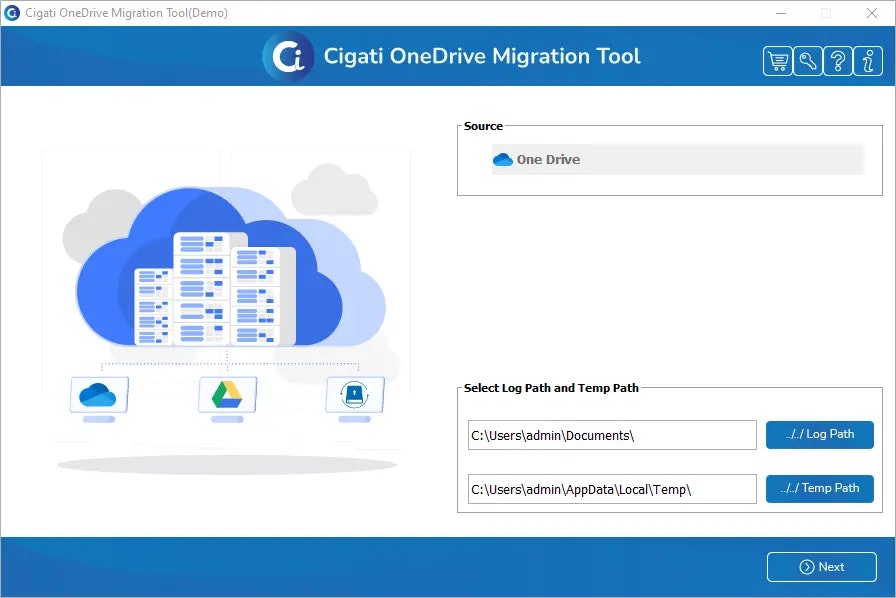Viewport: 896px width, 598px height.
Task: Open the shopping cart purchase icon
Action: (778, 61)
